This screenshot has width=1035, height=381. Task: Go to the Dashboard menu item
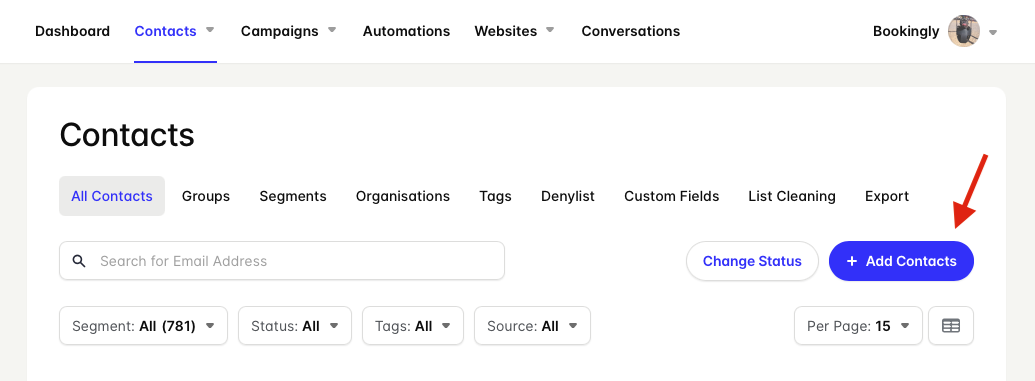[73, 31]
